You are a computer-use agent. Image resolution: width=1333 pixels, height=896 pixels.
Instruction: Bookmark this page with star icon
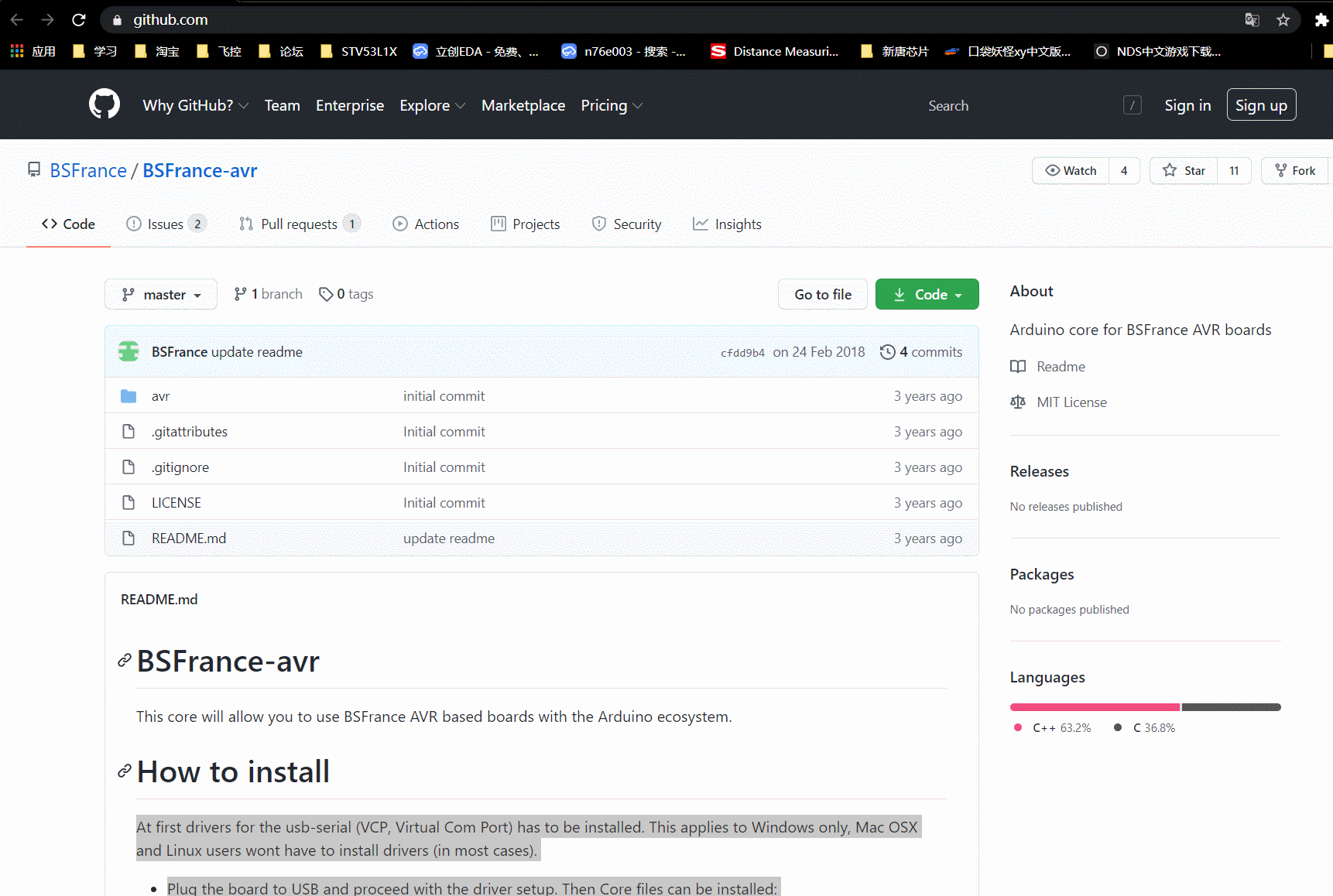pos(1283,19)
